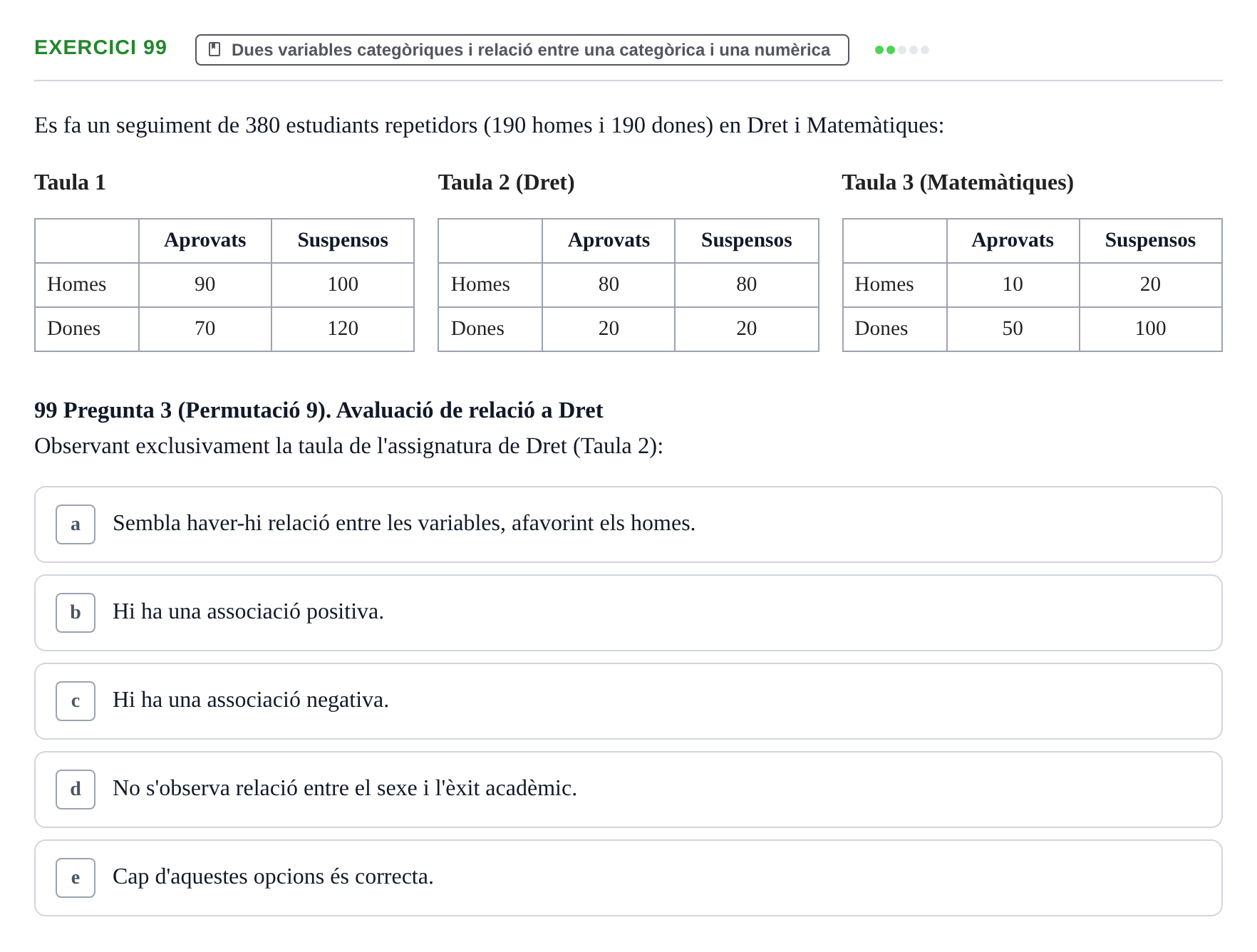Click the Taula 1 title
Screen dimensions: 1257x952
pos(70,182)
